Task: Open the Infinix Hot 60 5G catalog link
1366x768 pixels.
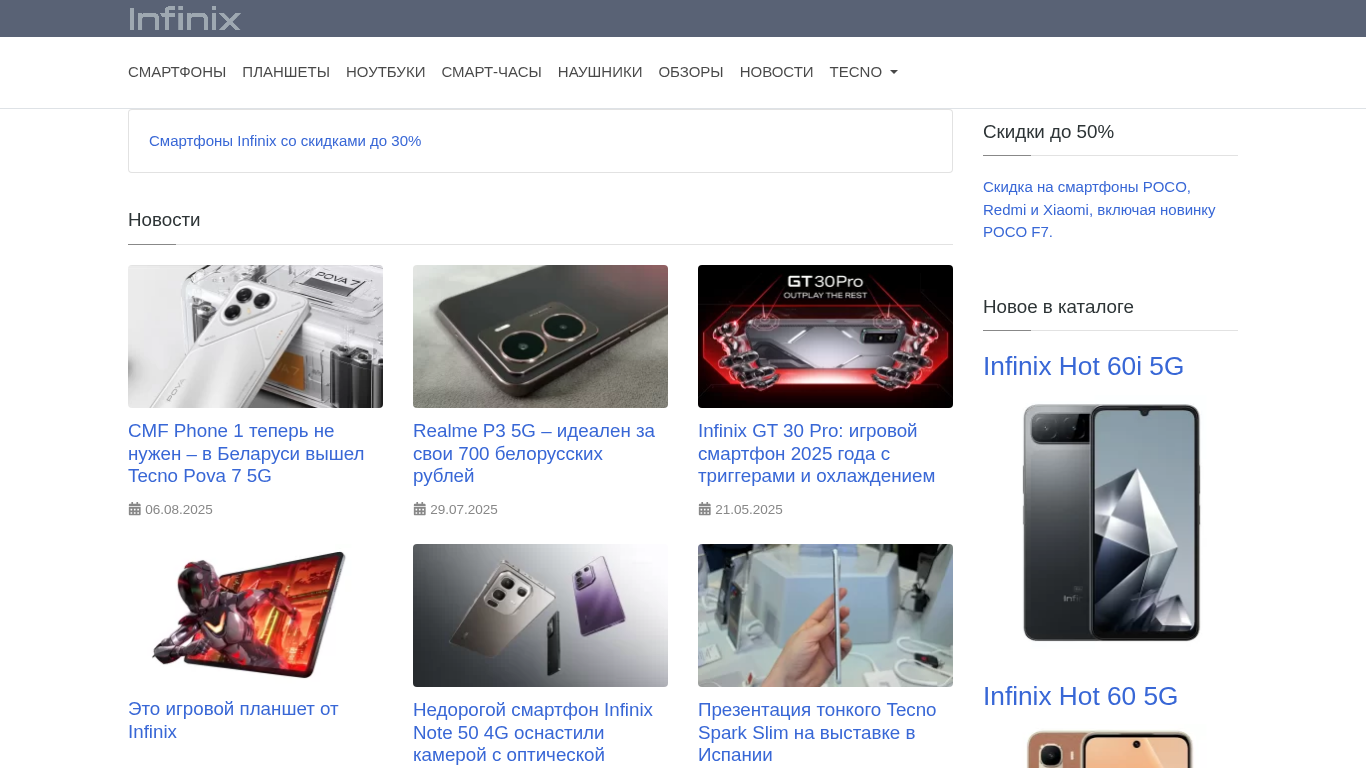Action: [1080, 696]
